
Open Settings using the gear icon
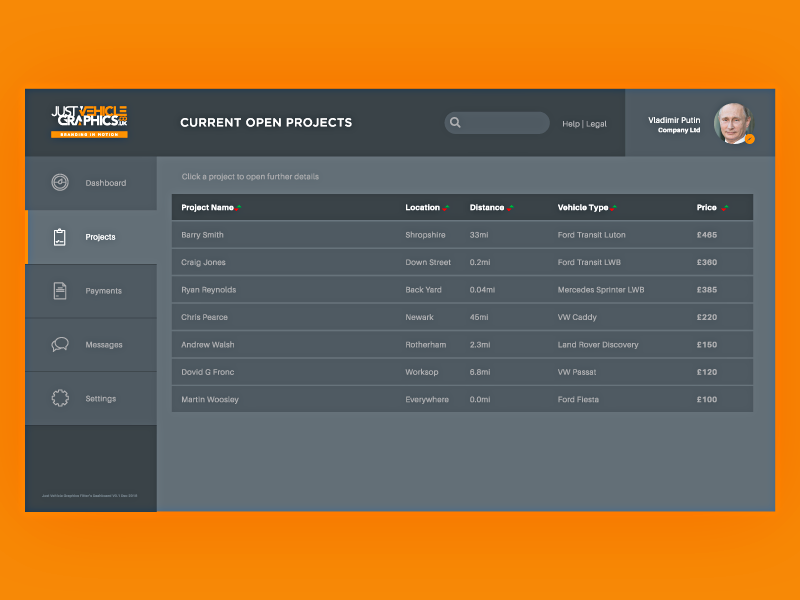coord(61,398)
